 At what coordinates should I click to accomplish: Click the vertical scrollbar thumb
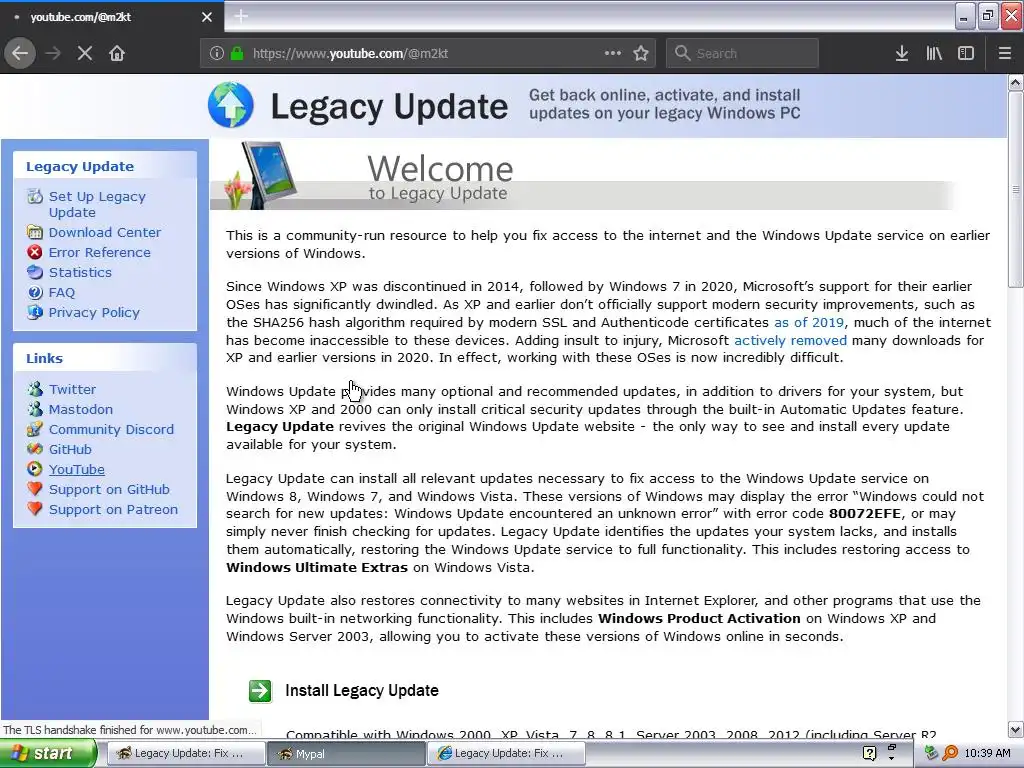pyautogui.click(x=1016, y=189)
